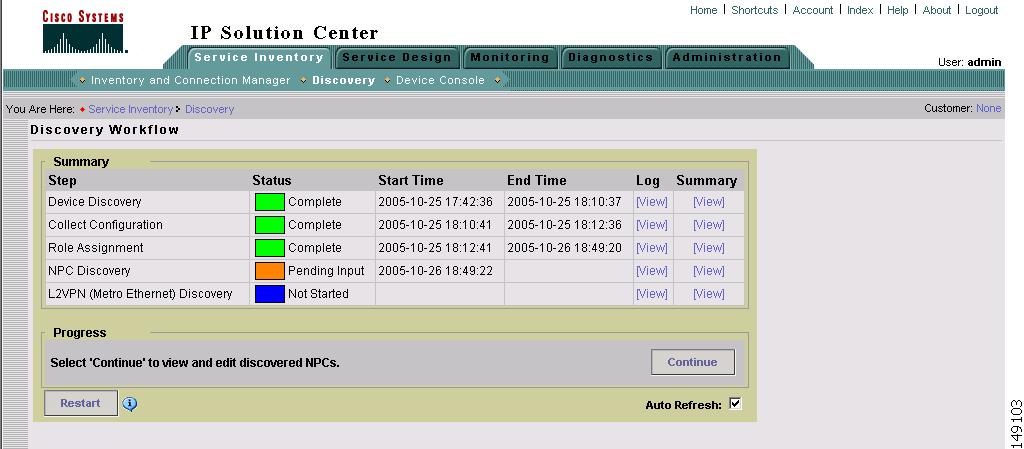Click the blue Not Started status swatch
The height and width of the screenshot is (449, 1024).
(270, 294)
